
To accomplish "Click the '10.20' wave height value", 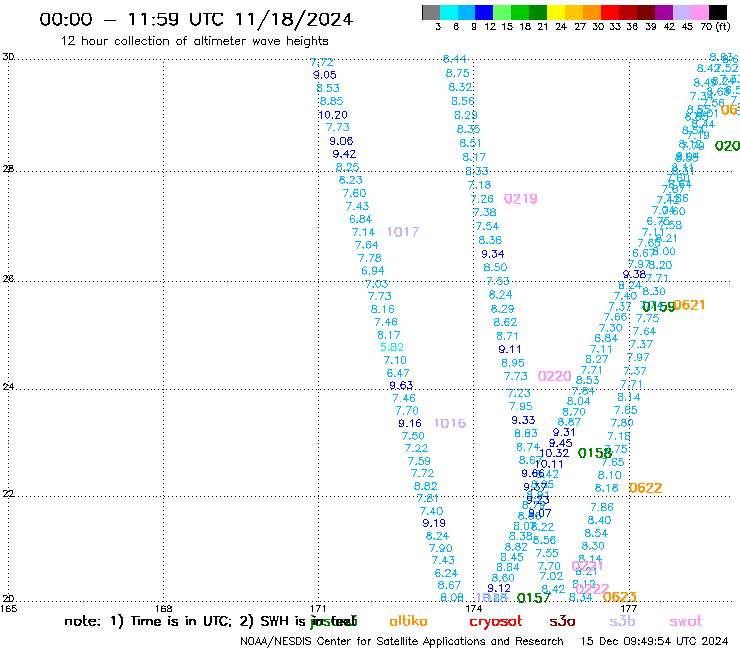I will (333, 115).
